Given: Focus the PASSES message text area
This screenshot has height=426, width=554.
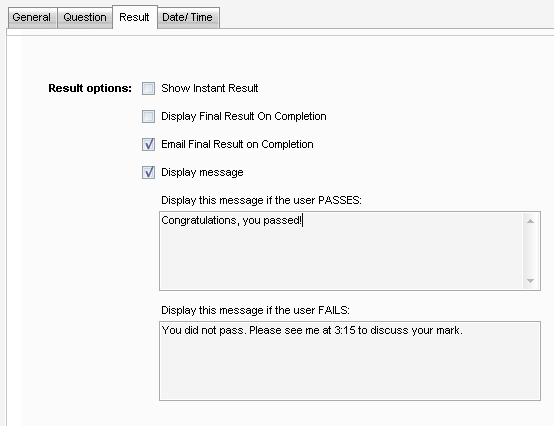Looking at the screenshot, I should [350, 251].
